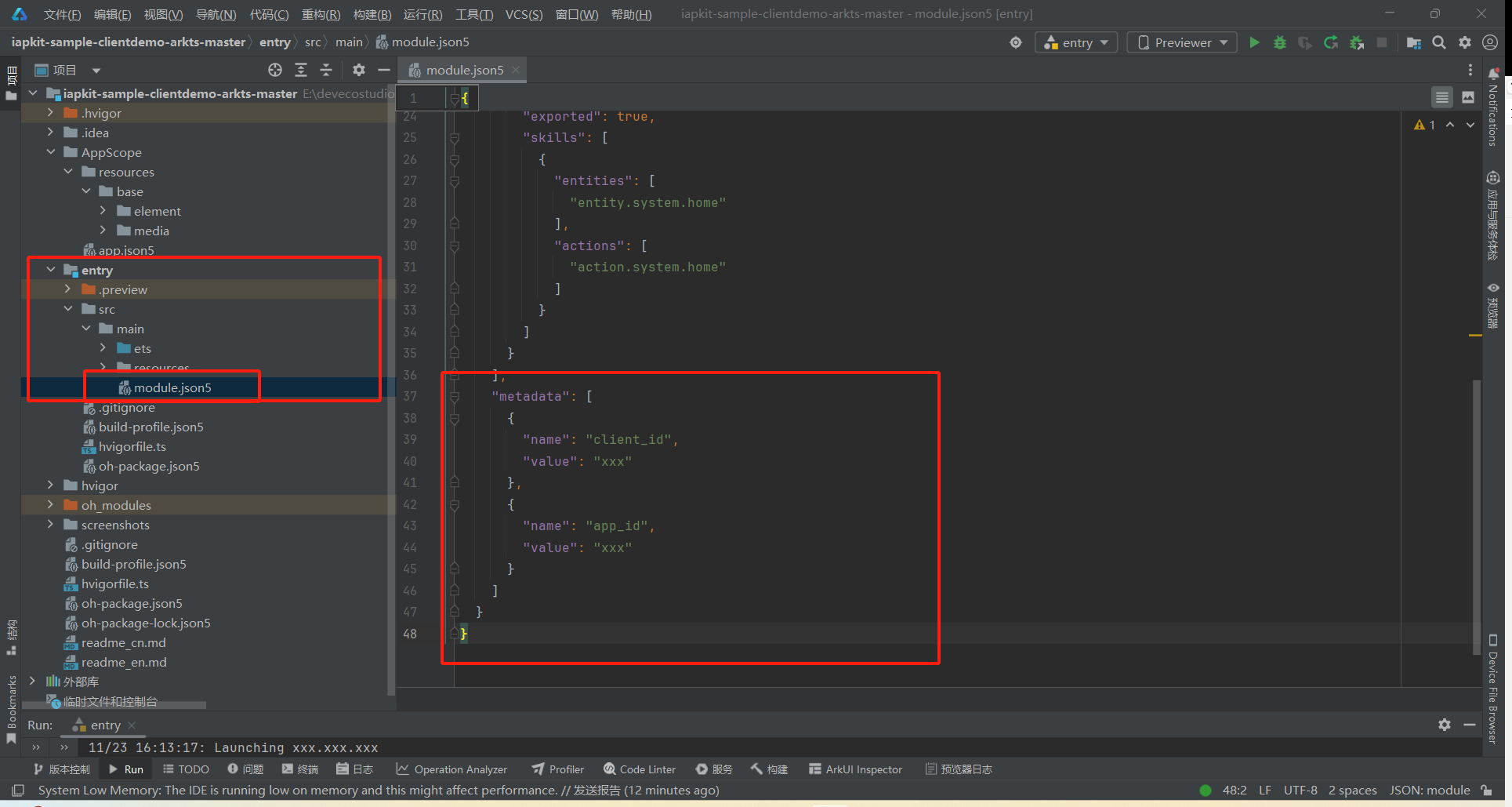
Task: Select opened file with the locate target icon
Action: [274, 70]
